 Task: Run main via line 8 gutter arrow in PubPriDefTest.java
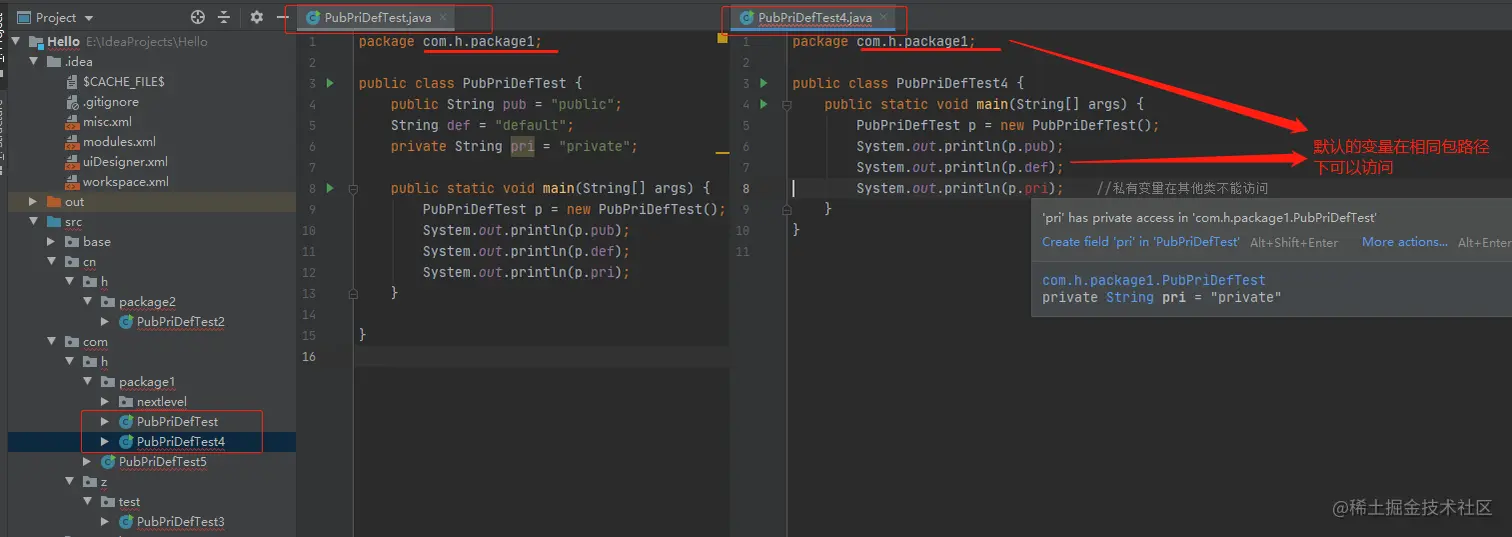click(330, 188)
